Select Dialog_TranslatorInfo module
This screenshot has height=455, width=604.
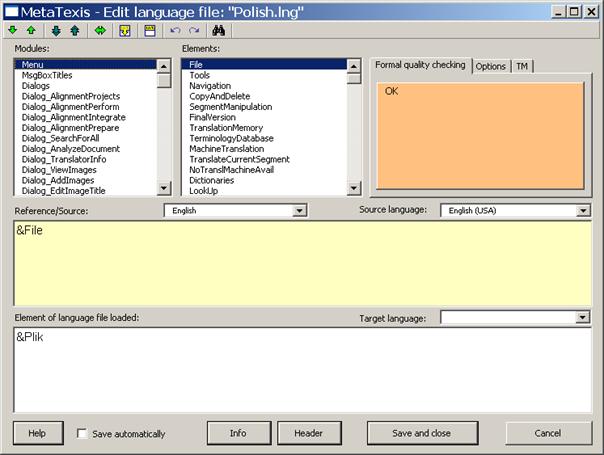coord(86,159)
